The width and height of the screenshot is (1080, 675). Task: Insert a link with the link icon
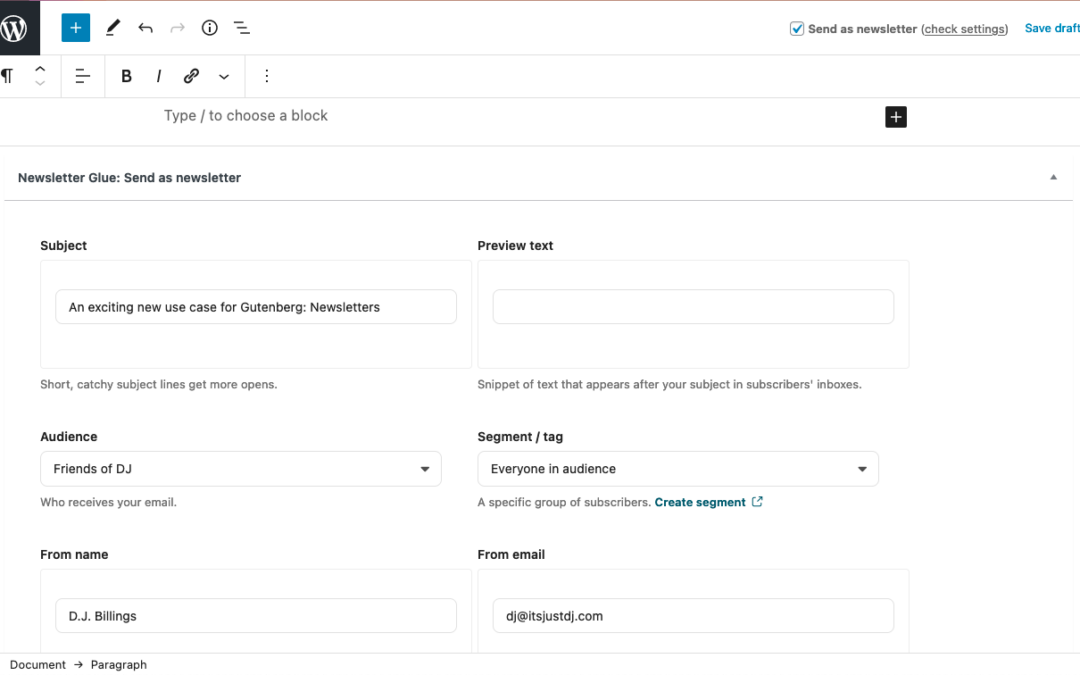pos(191,76)
